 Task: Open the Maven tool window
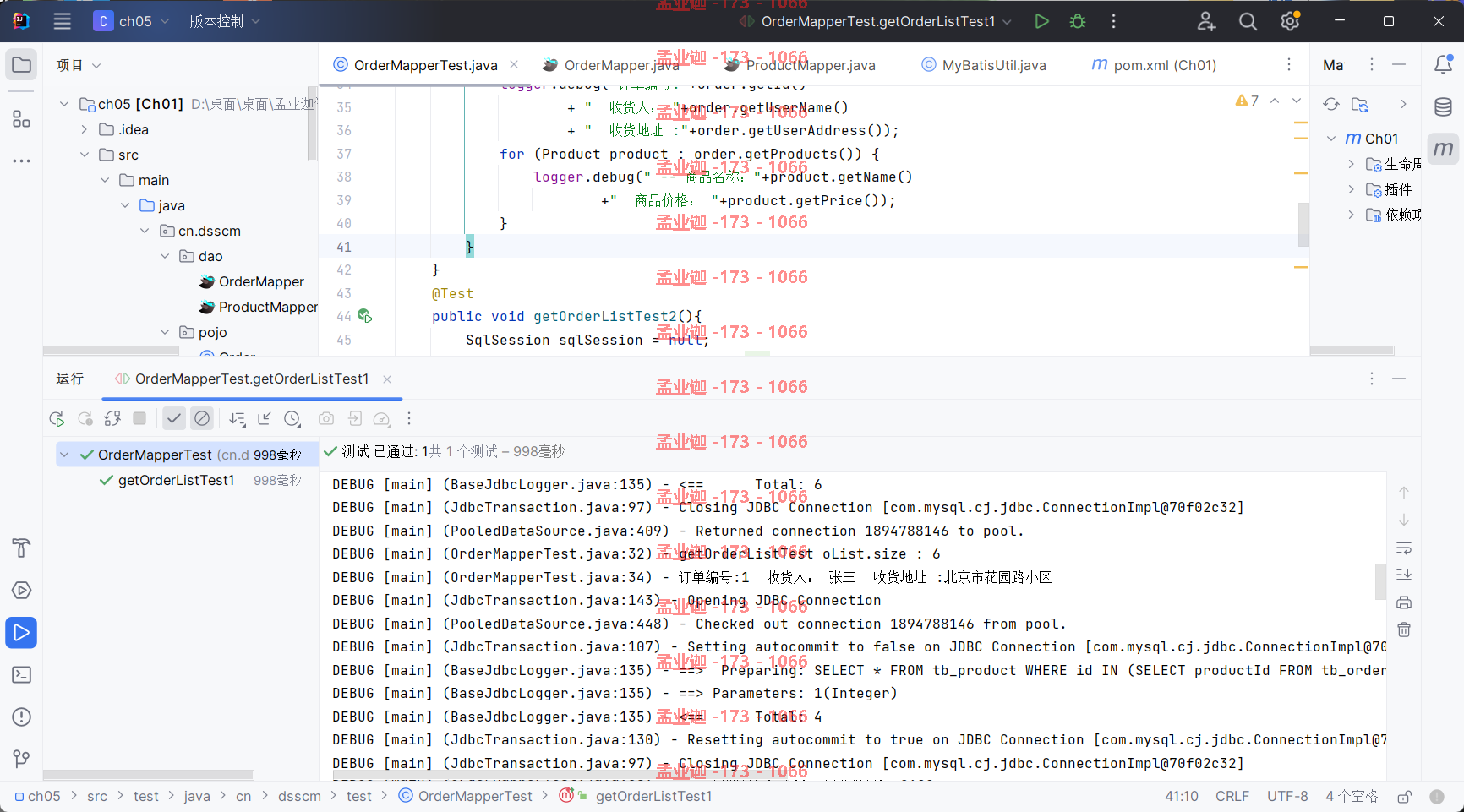(x=1444, y=149)
